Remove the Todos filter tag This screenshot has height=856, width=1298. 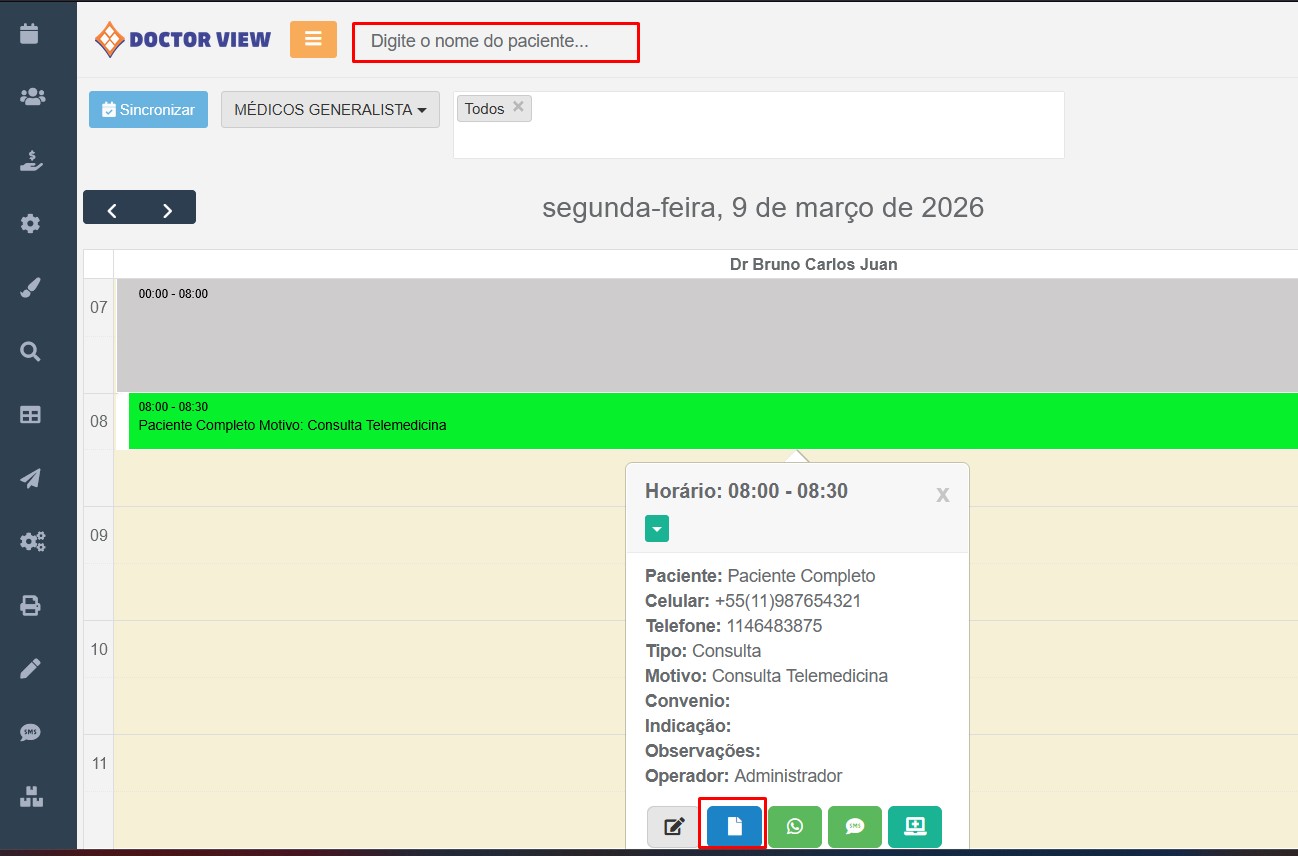point(518,107)
